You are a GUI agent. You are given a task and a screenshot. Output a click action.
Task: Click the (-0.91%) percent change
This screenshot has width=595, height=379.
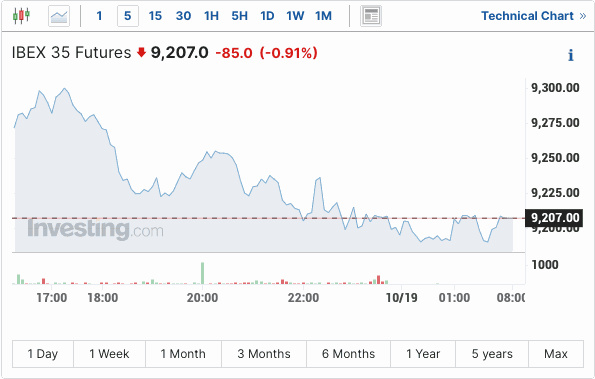pos(288,53)
